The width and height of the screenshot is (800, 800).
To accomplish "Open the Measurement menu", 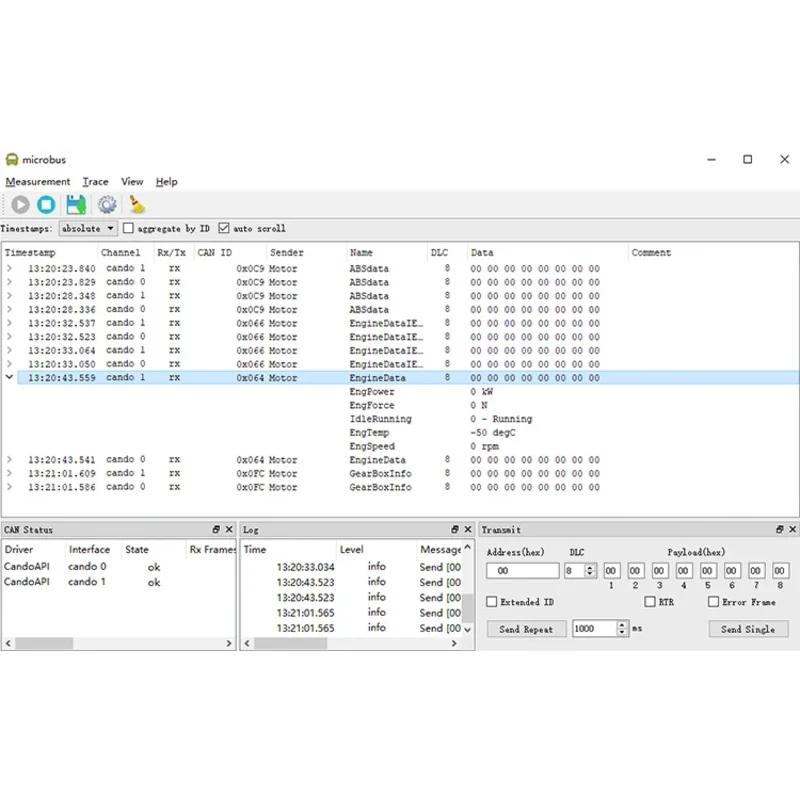I will point(38,182).
